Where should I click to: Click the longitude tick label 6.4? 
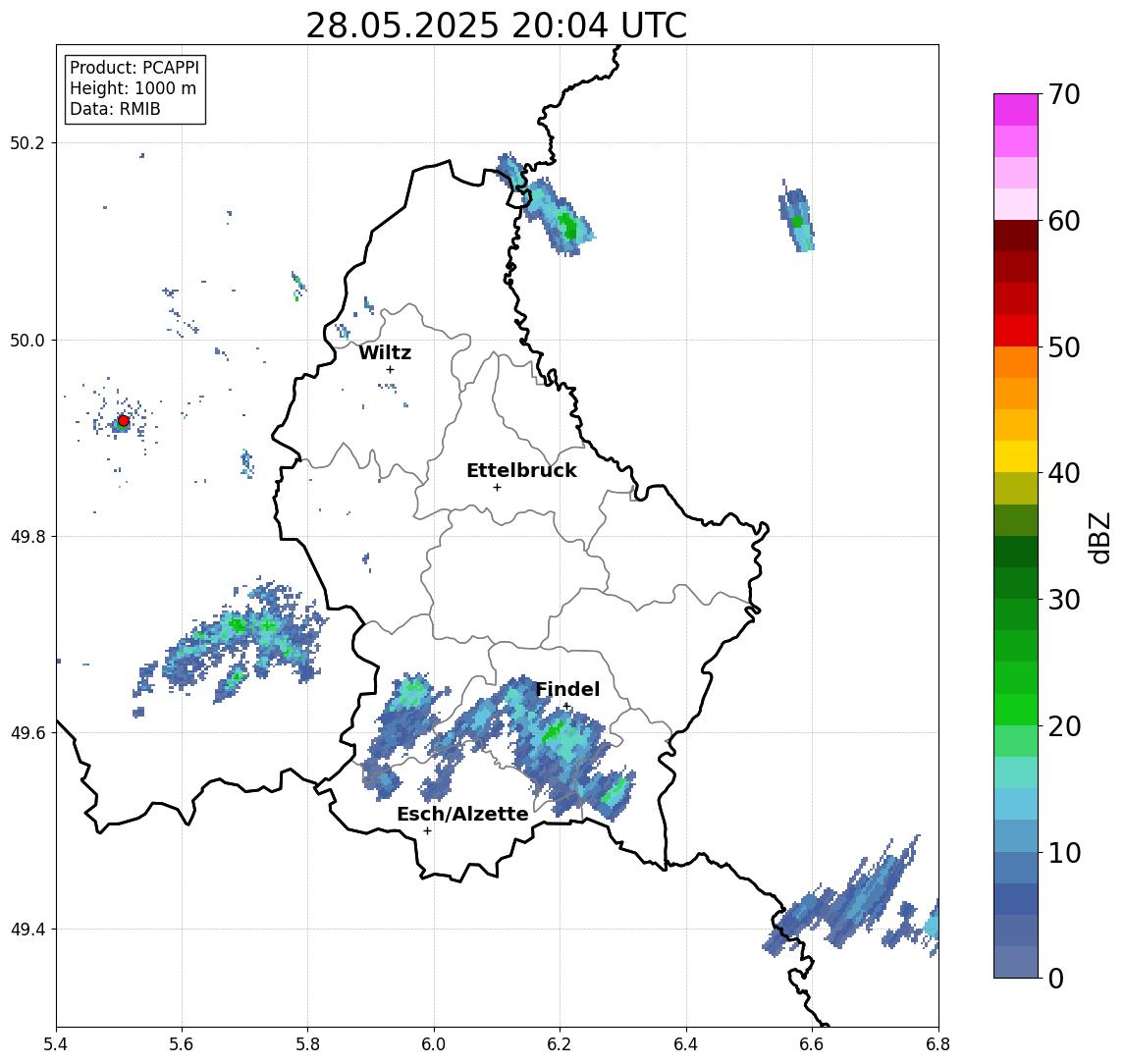686,1044
